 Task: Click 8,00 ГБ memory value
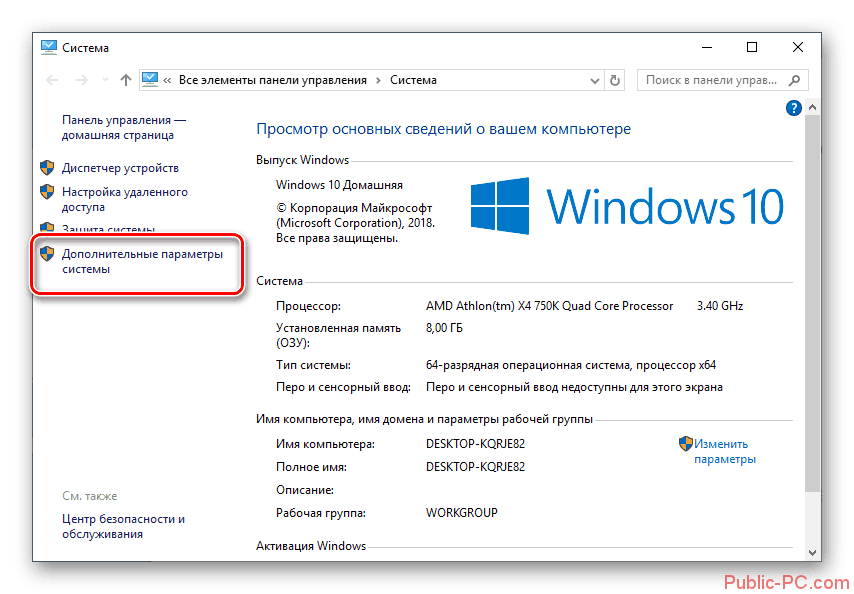point(444,328)
